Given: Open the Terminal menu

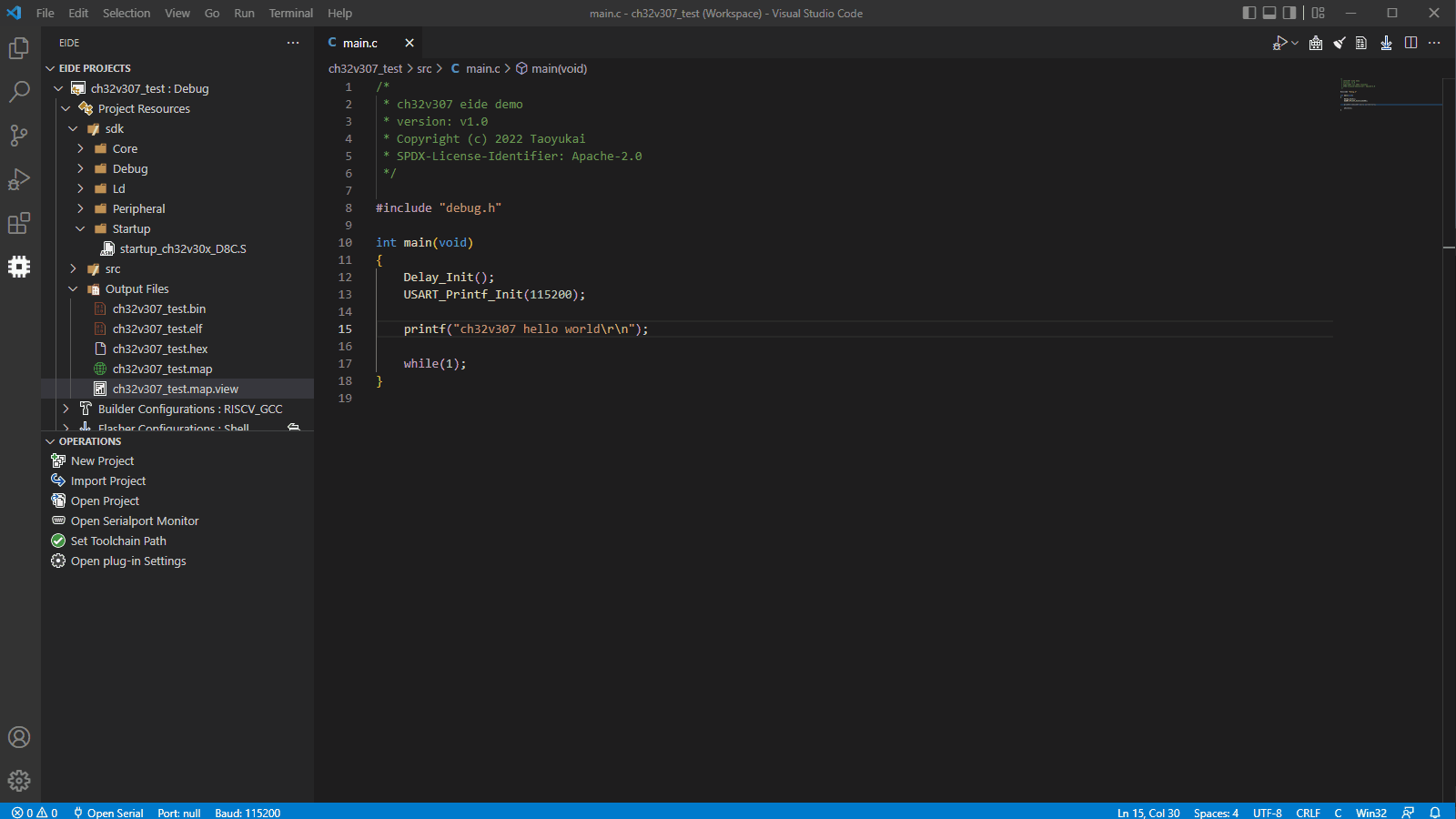Looking at the screenshot, I should point(291,13).
